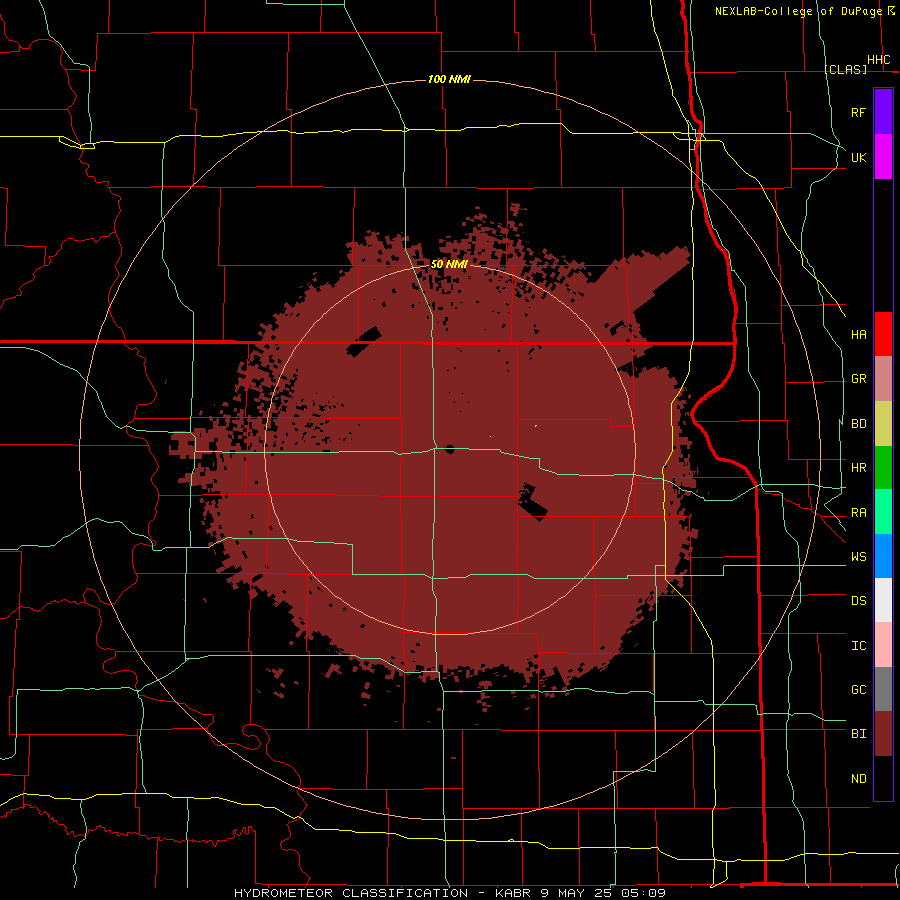This screenshot has width=900, height=900.
Task: Click the RA legend label
Action: pos(858,513)
